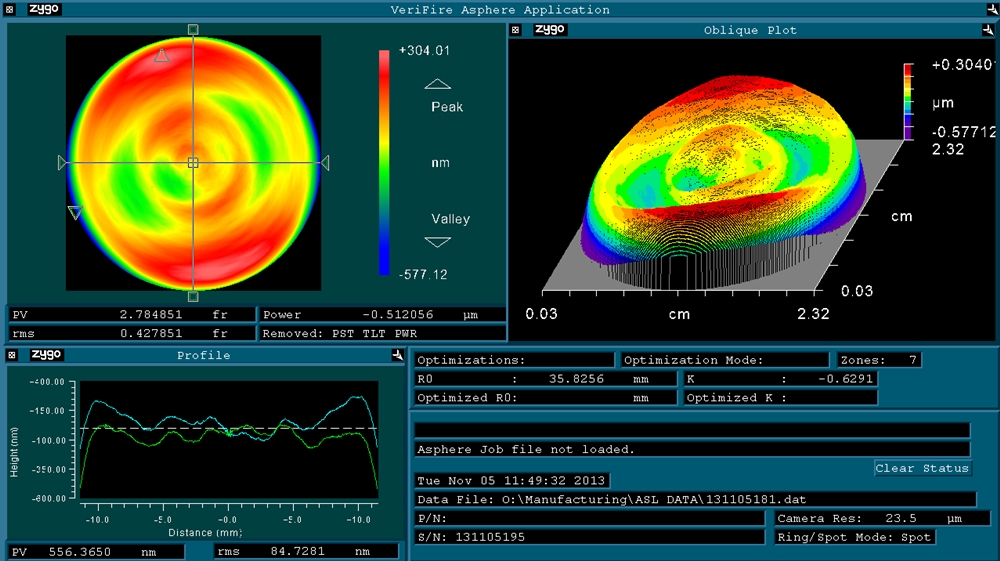Click the Zones value 7
Image resolution: width=1000 pixels, height=561 pixels.
click(879, 360)
